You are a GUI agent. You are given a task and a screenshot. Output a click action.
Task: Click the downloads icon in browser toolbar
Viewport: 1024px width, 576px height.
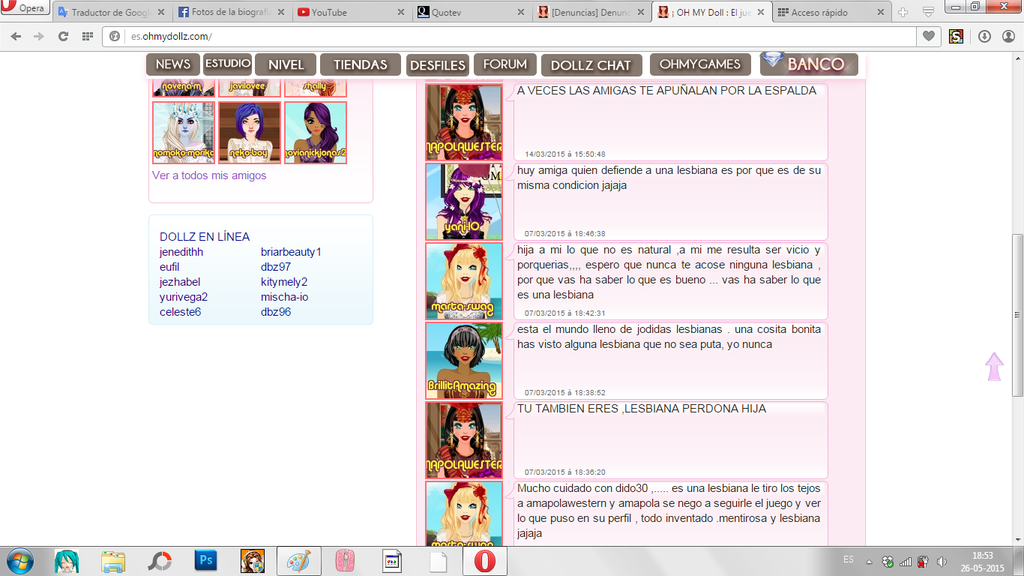(984, 36)
